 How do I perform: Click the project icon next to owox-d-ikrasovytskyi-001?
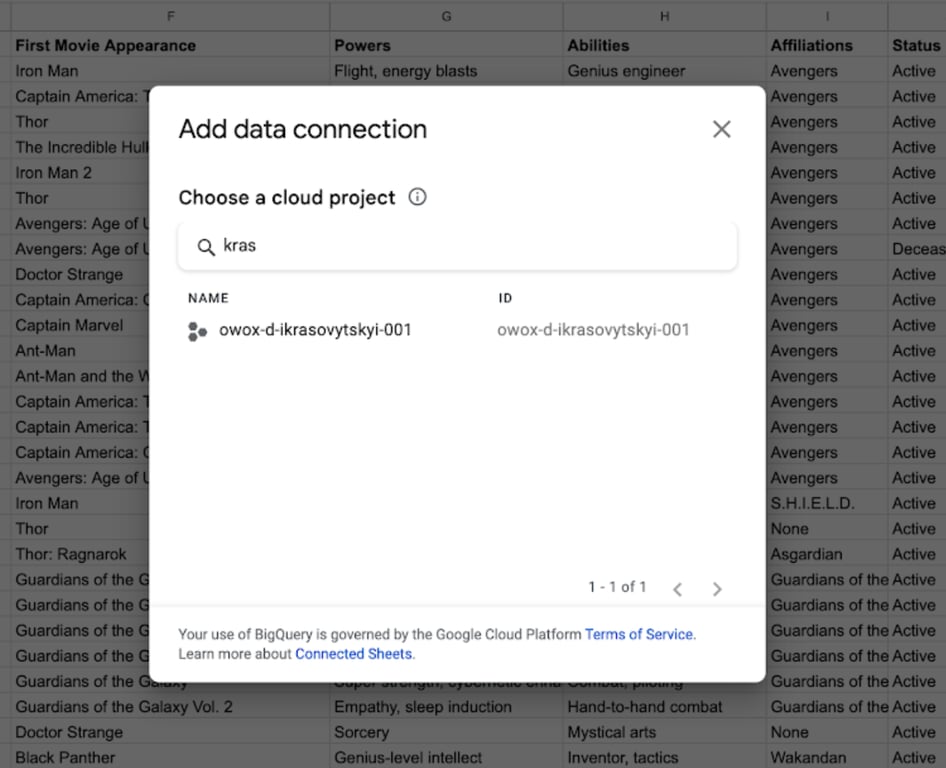click(x=197, y=331)
